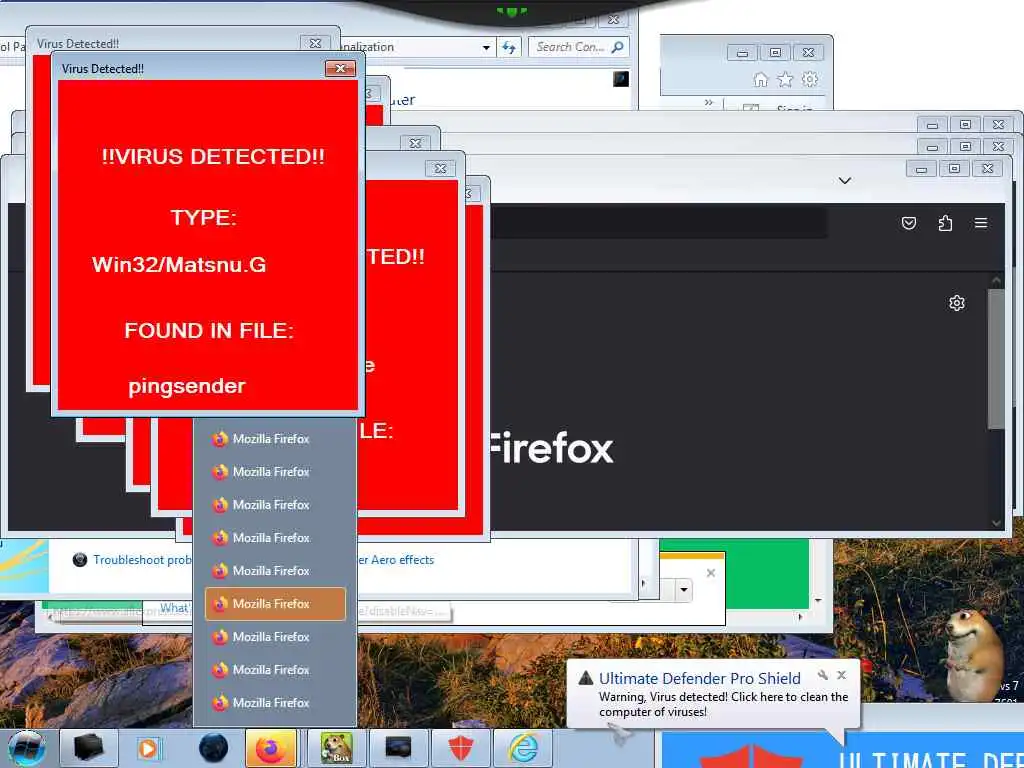Screen dimensions: 1024x768
Task: Open the red shield taskbar icon
Action: 460,748
